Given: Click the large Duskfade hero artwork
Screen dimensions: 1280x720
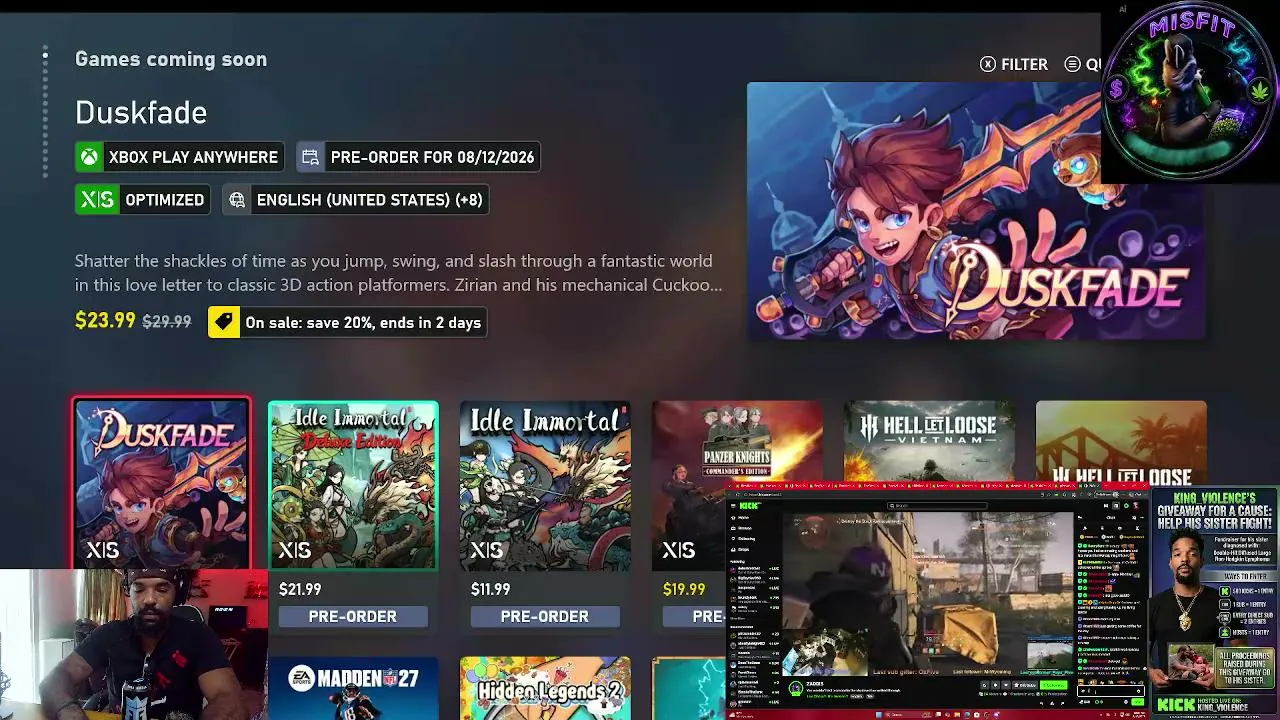Looking at the screenshot, I should (976, 211).
